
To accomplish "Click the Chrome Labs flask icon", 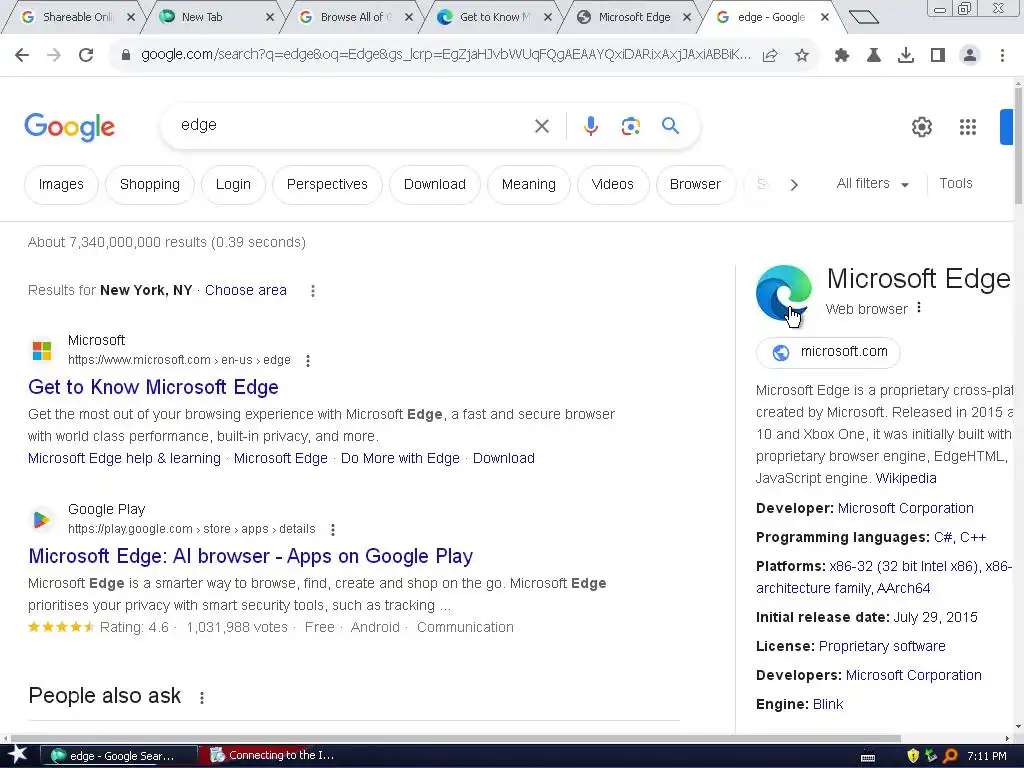I will pyautogui.click(x=873, y=56).
